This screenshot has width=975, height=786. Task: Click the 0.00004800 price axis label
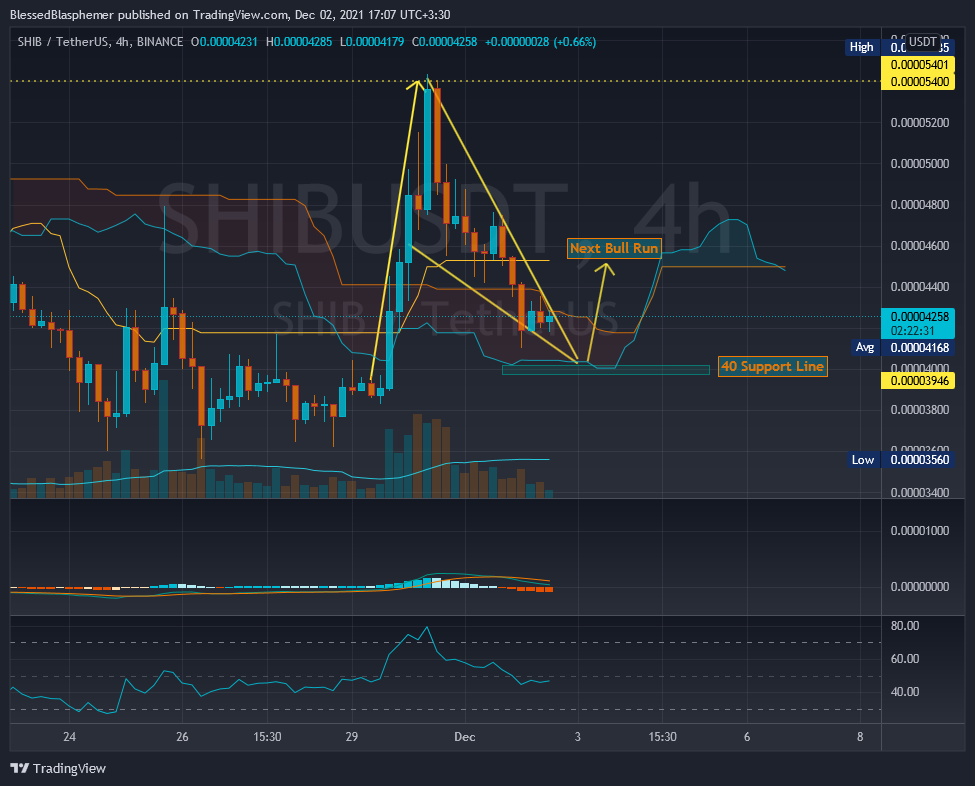click(920, 205)
